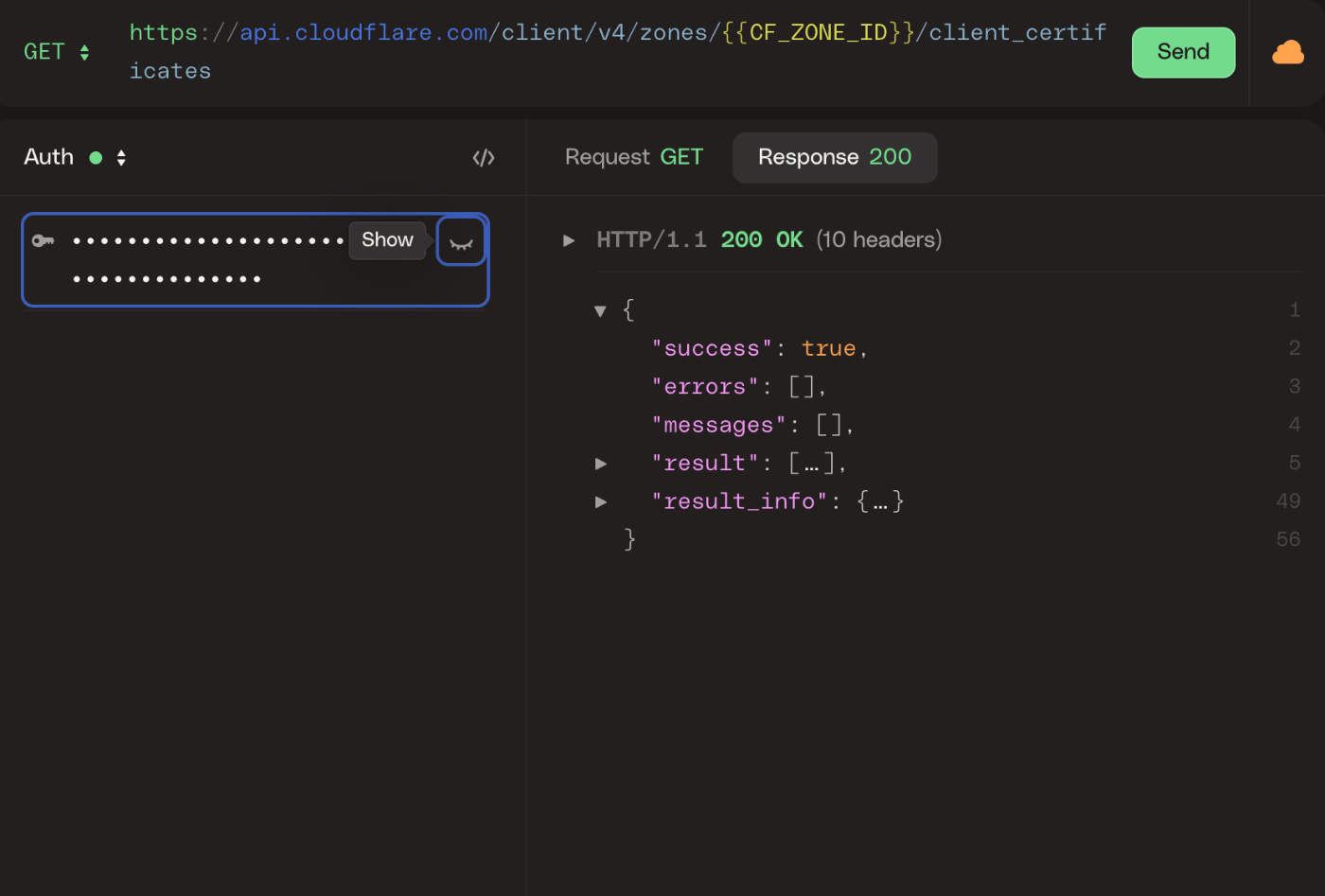Click line number 56

point(1288,539)
